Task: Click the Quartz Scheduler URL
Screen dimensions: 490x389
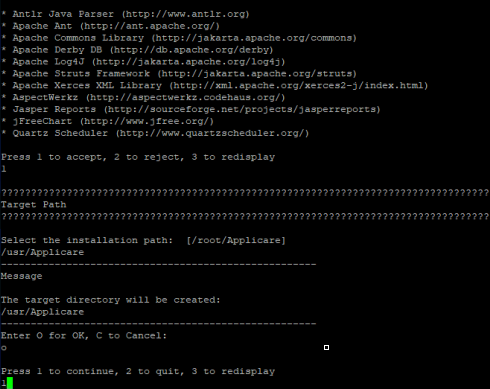Action: 212,133
